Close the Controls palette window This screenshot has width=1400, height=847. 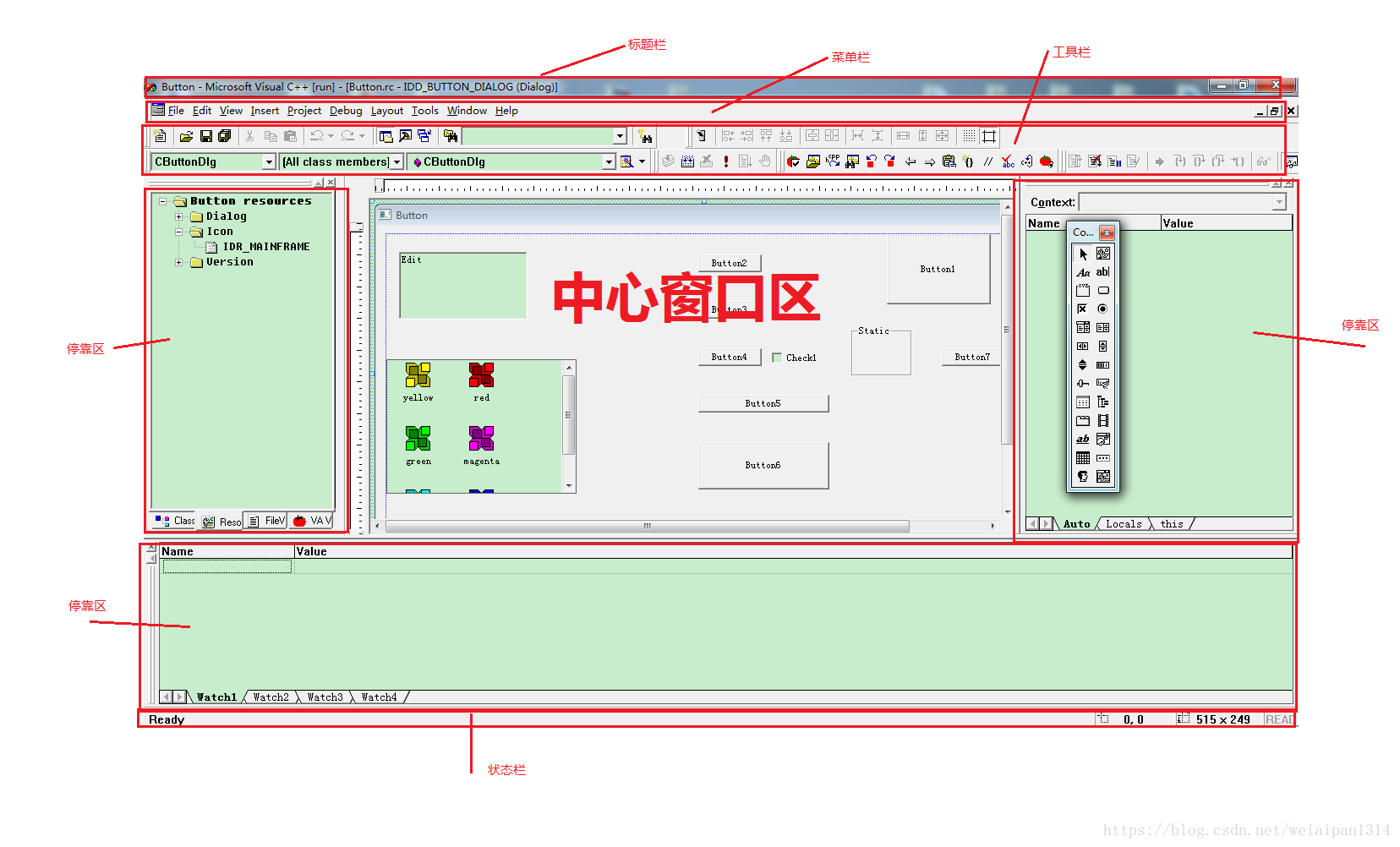[1107, 232]
